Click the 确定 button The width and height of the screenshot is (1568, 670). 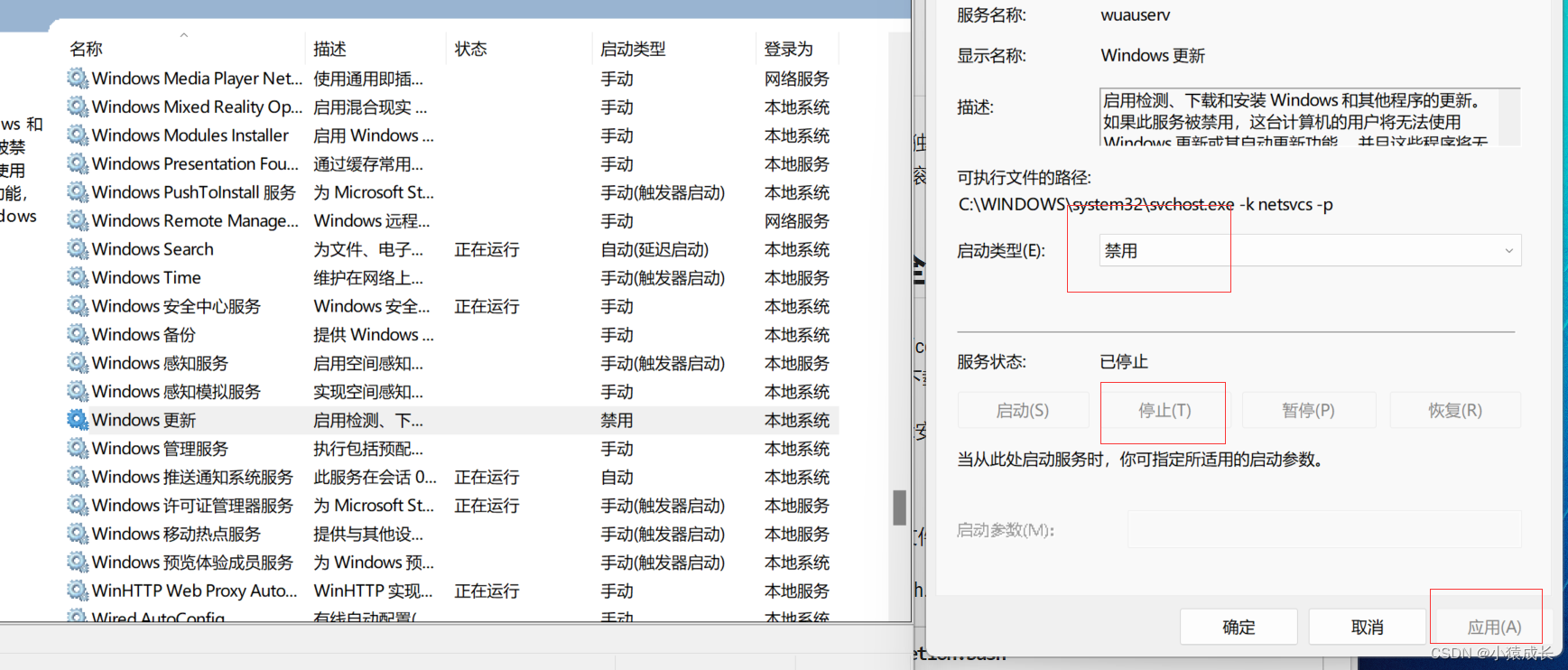(1239, 627)
